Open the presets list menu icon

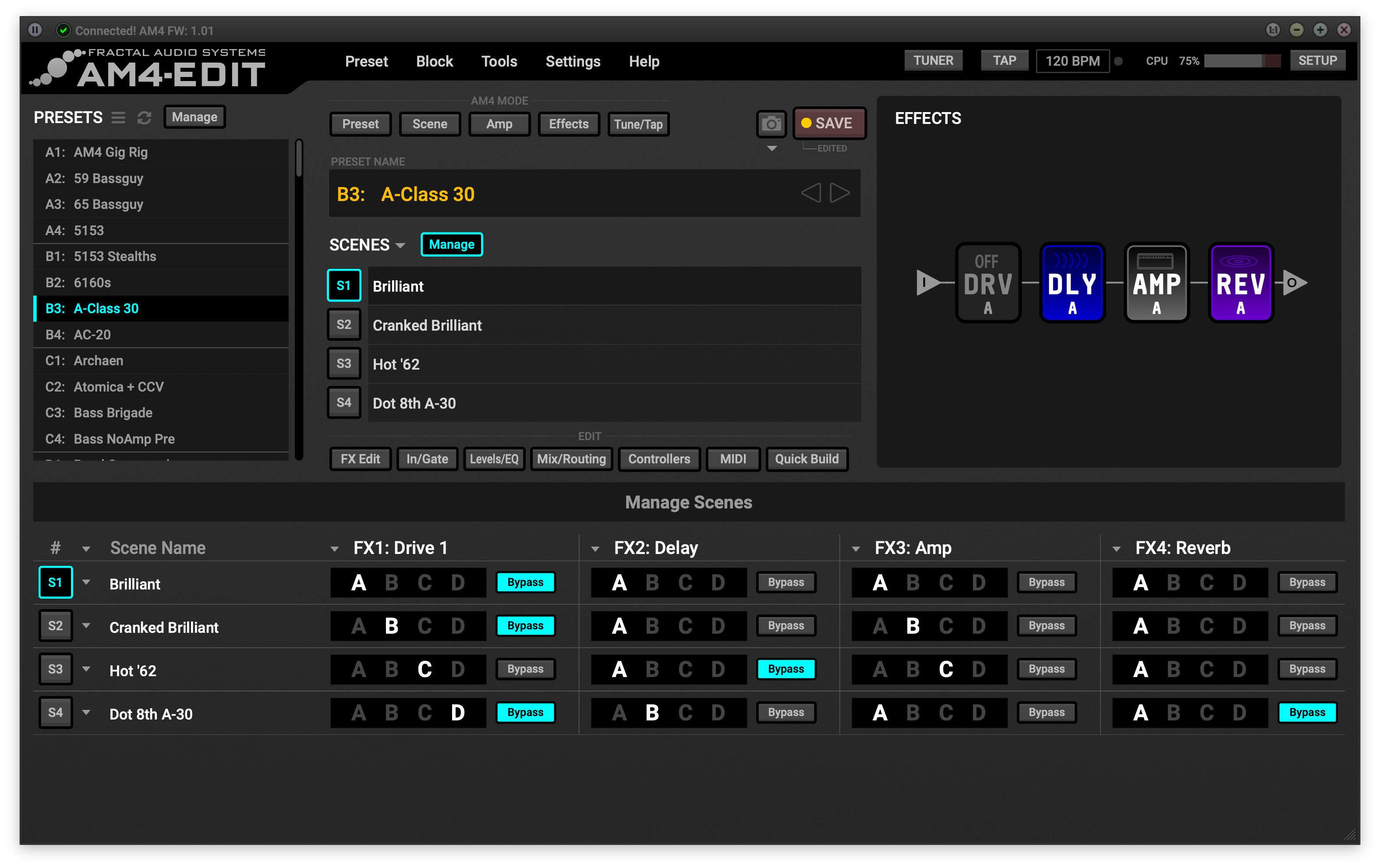point(118,117)
